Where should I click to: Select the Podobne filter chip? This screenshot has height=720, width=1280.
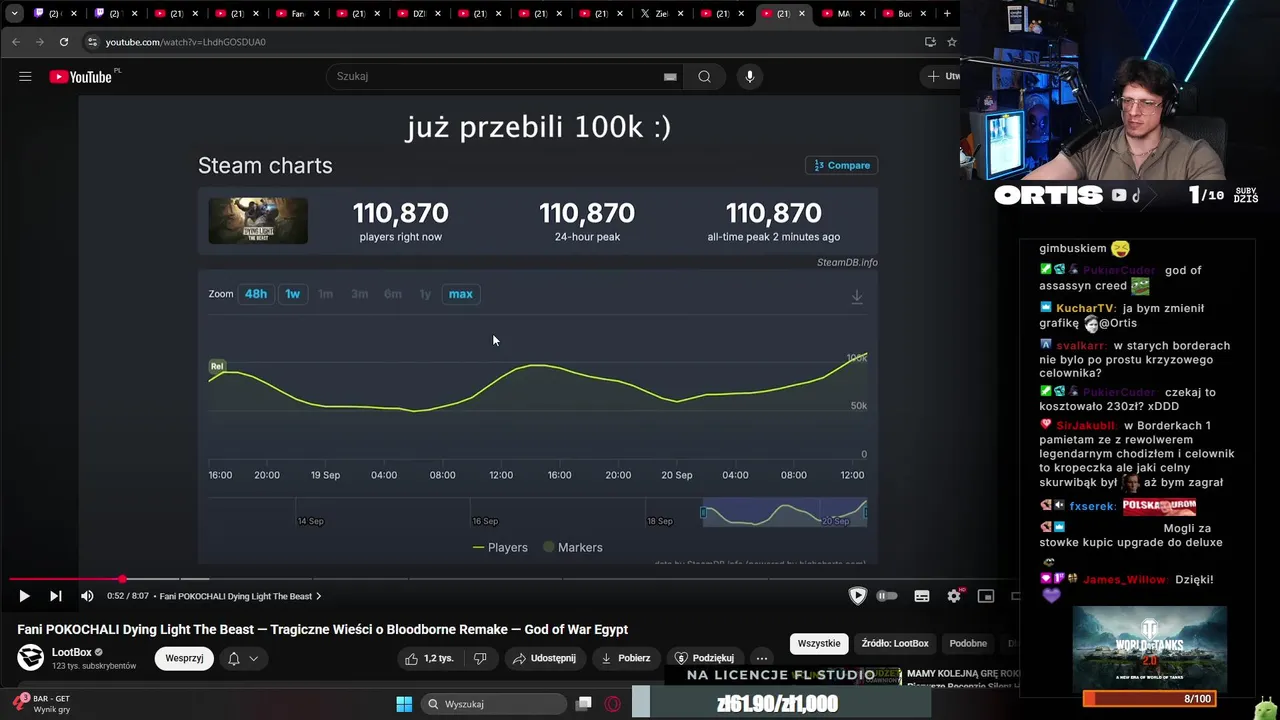(x=968, y=643)
